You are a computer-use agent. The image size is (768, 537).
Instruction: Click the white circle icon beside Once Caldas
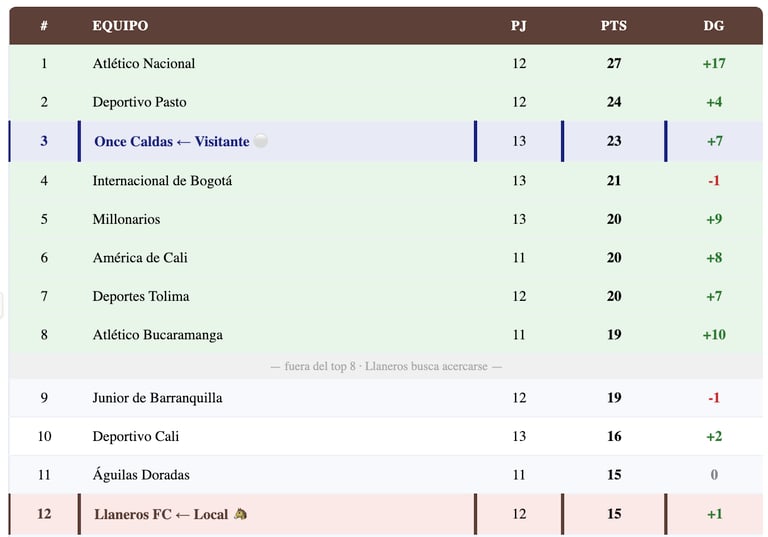(261, 142)
